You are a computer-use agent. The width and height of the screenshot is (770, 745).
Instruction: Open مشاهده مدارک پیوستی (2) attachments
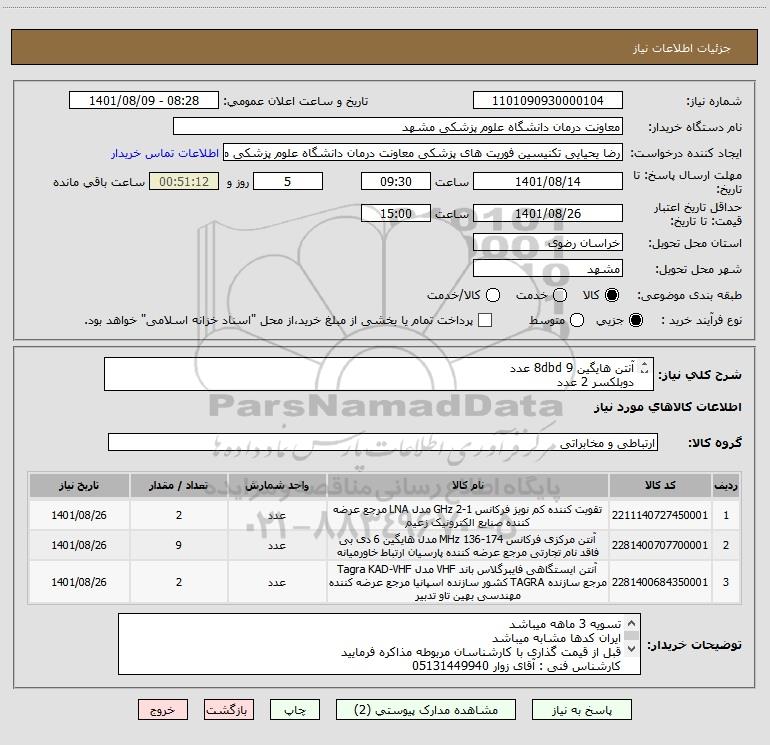click(426, 710)
